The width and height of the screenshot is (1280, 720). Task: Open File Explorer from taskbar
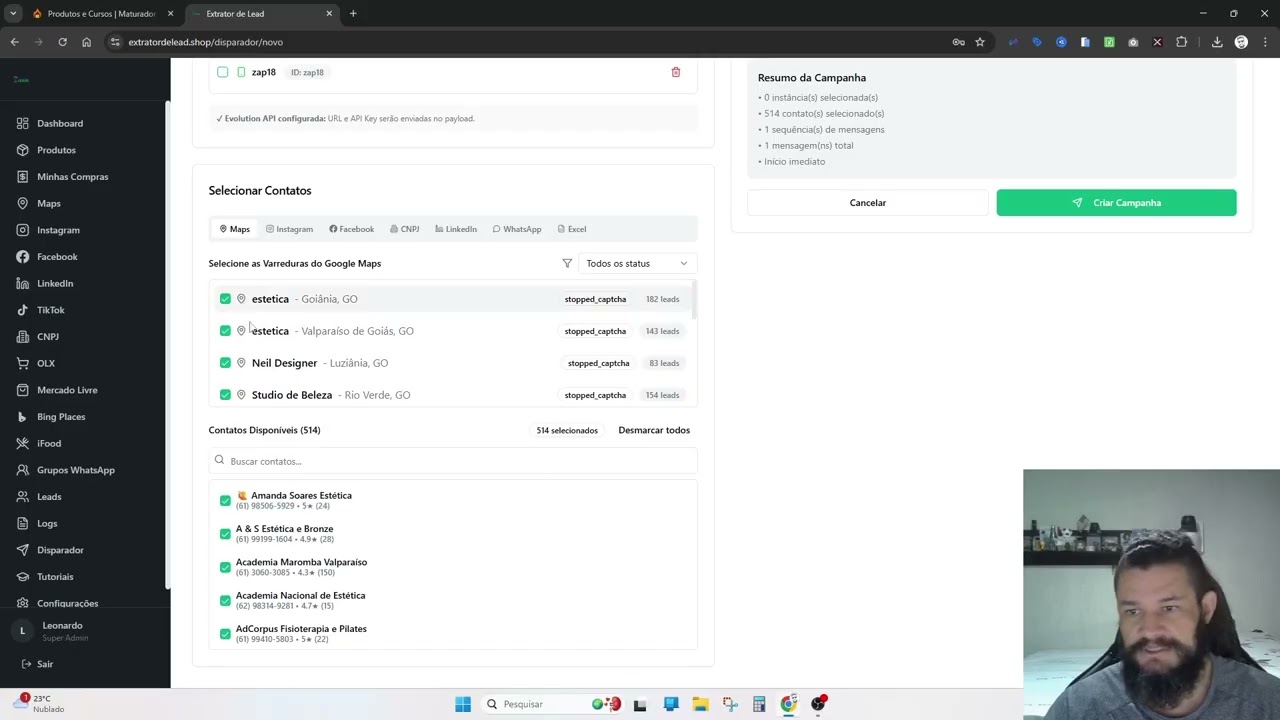(x=700, y=704)
